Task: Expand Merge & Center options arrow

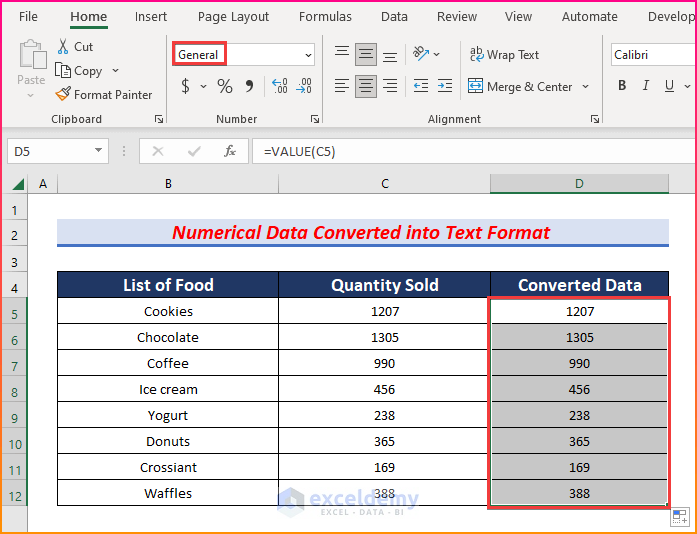Action: [585, 86]
